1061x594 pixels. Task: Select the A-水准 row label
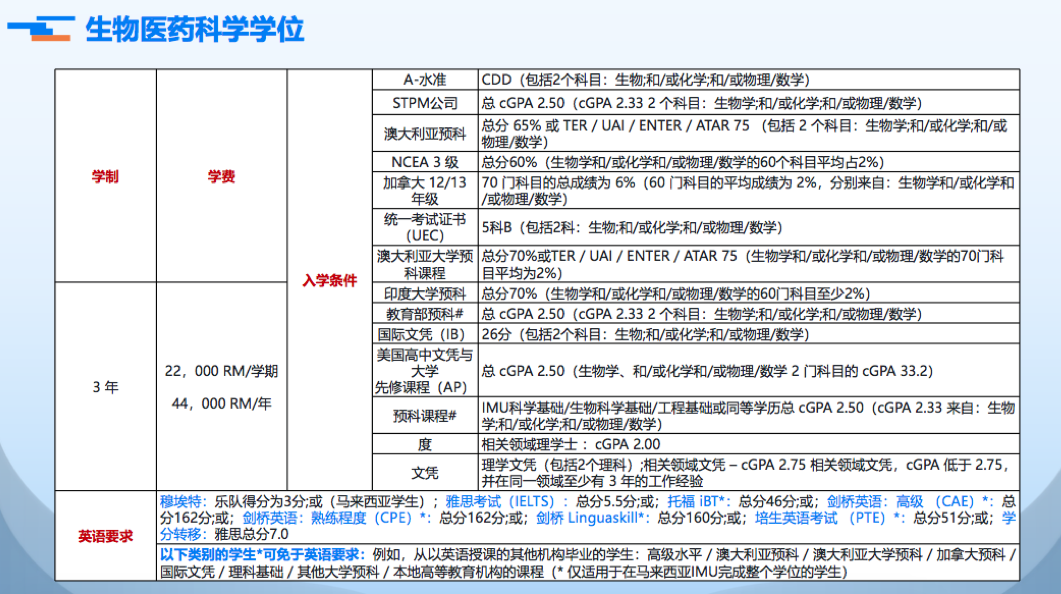(x=425, y=80)
